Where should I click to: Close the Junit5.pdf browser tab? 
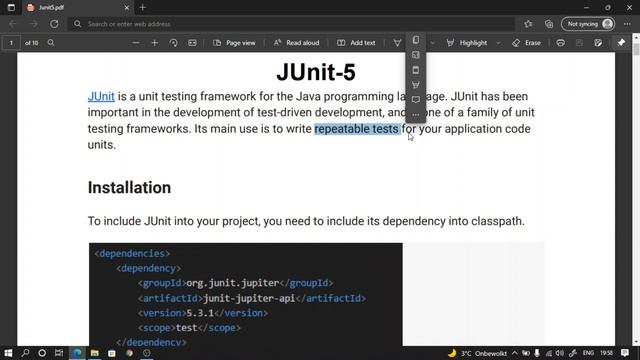[x=127, y=7]
